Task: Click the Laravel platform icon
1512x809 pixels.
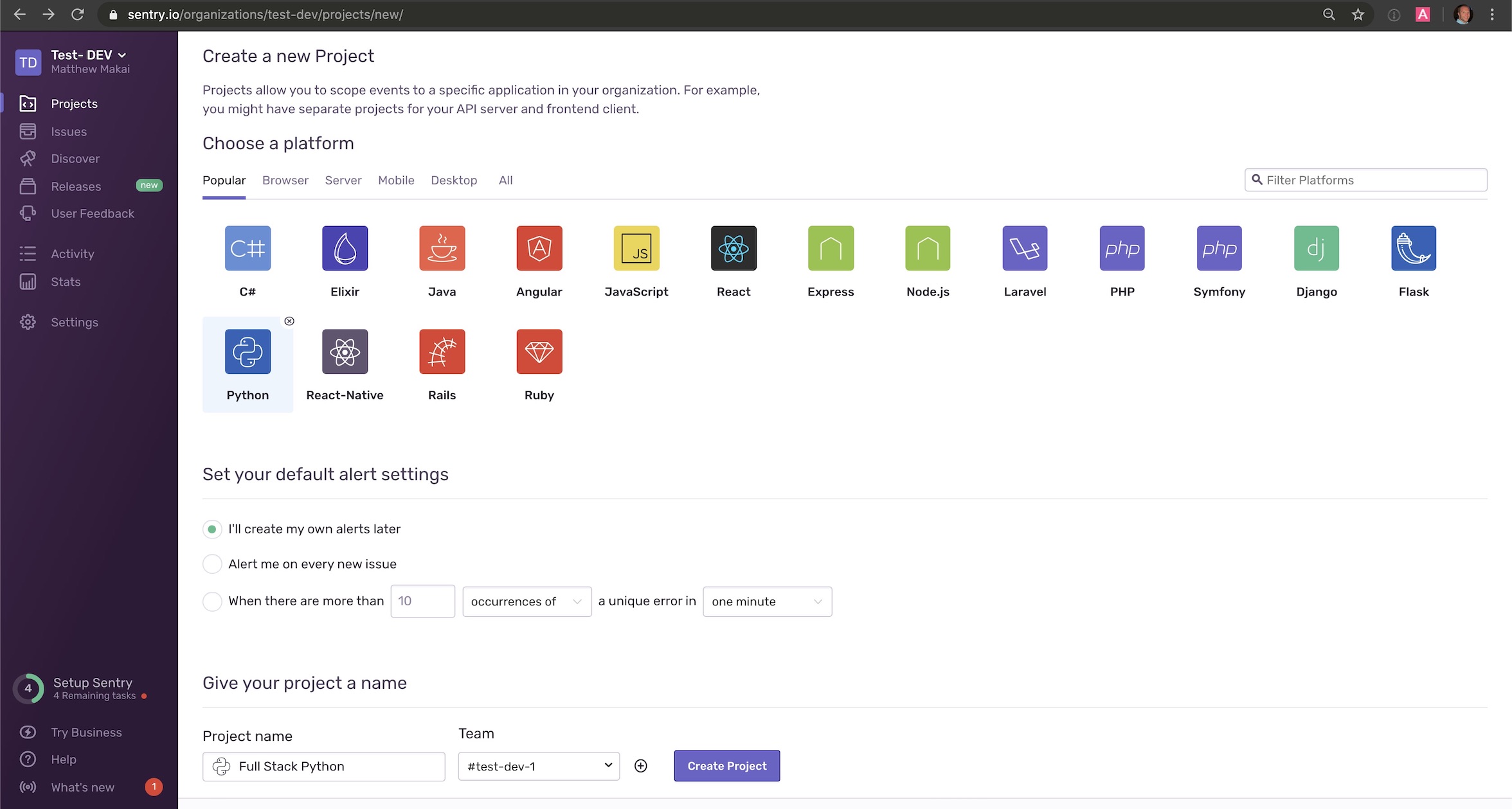Action: (x=1025, y=249)
